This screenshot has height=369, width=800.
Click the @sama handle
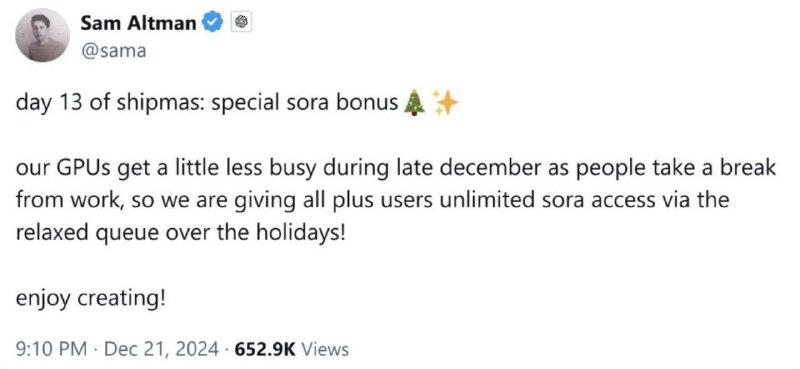coord(113,51)
